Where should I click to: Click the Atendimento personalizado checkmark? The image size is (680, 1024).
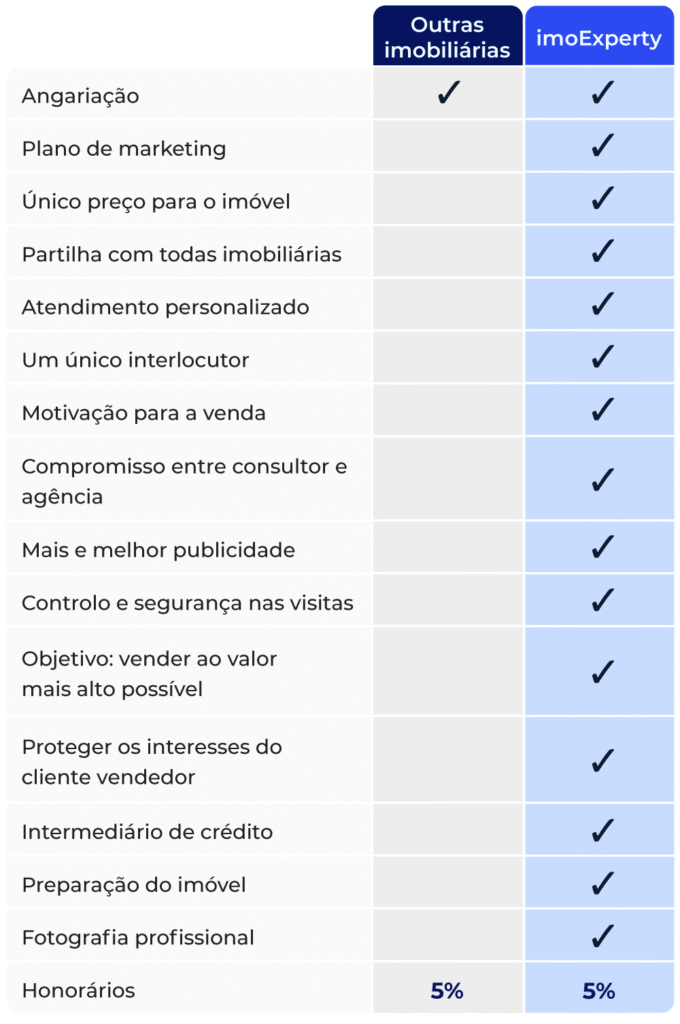tap(601, 306)
